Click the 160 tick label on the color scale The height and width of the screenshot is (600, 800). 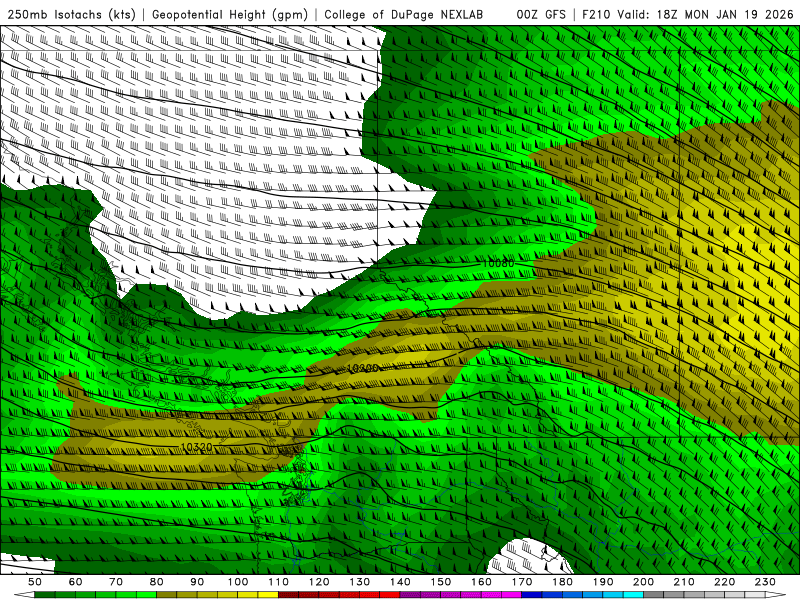[481, 582]
